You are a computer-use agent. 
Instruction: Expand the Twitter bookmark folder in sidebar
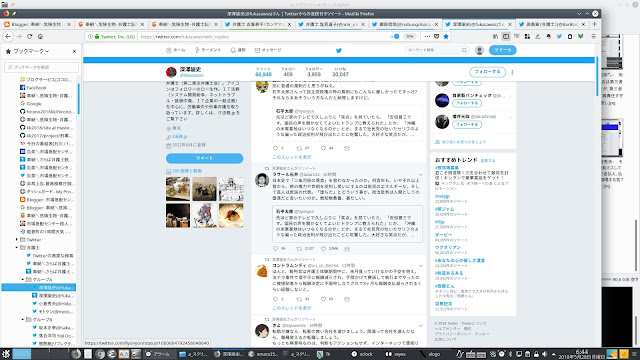tap(17, 240)
